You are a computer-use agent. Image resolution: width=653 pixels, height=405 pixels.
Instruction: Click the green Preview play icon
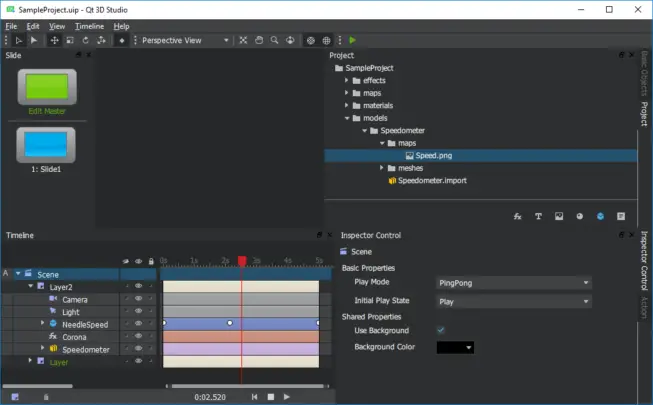pyautogui.click(x=353, y=40)
